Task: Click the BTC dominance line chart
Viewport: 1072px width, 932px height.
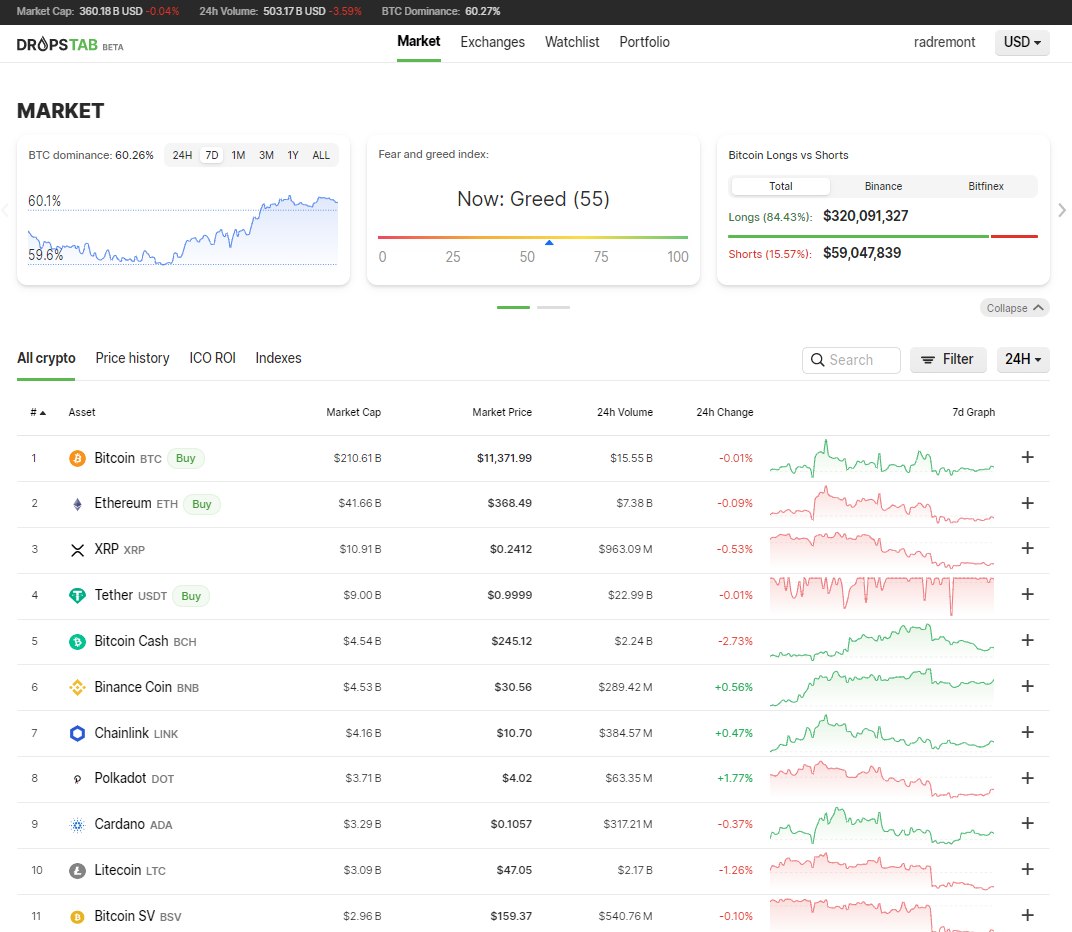Action: coord(183,230)
